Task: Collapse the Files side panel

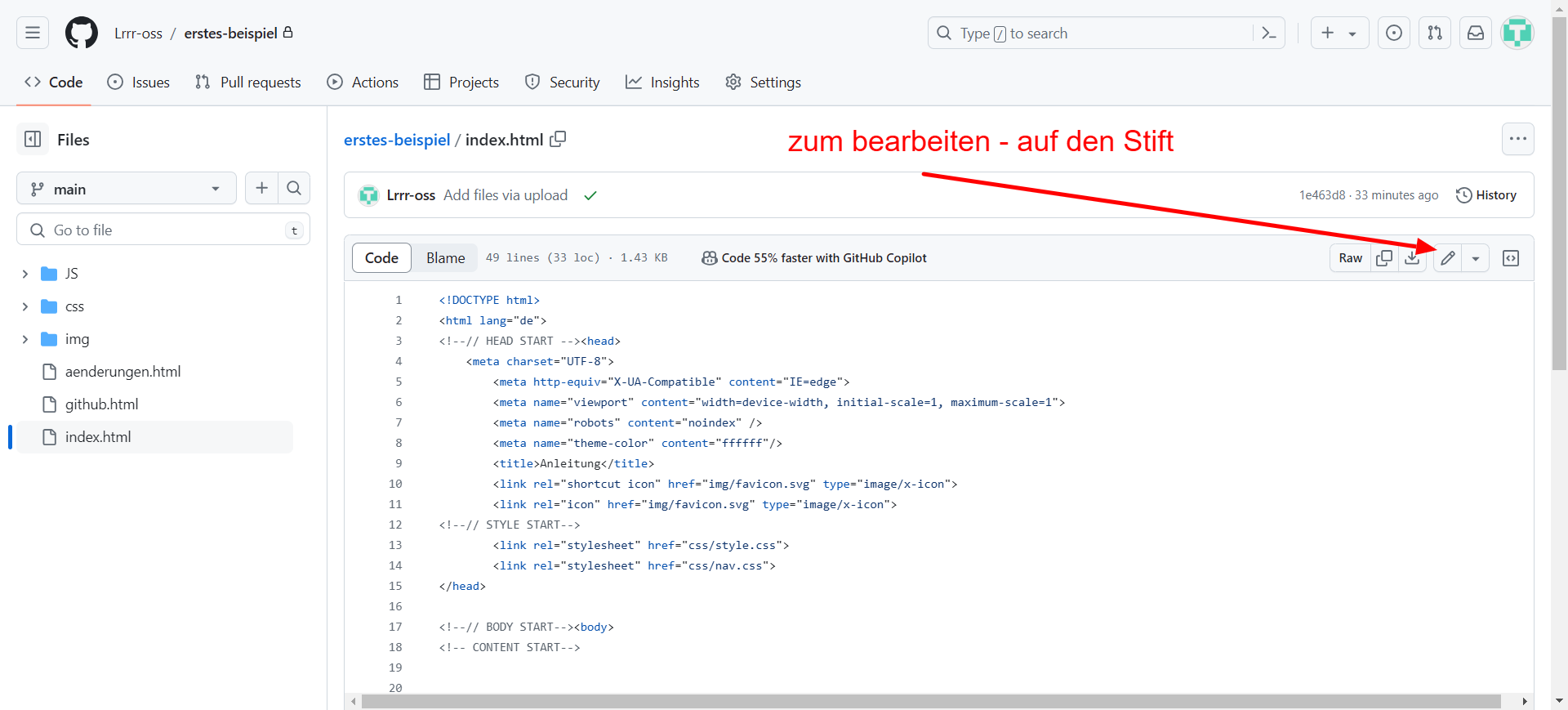Action: point(33,140)
